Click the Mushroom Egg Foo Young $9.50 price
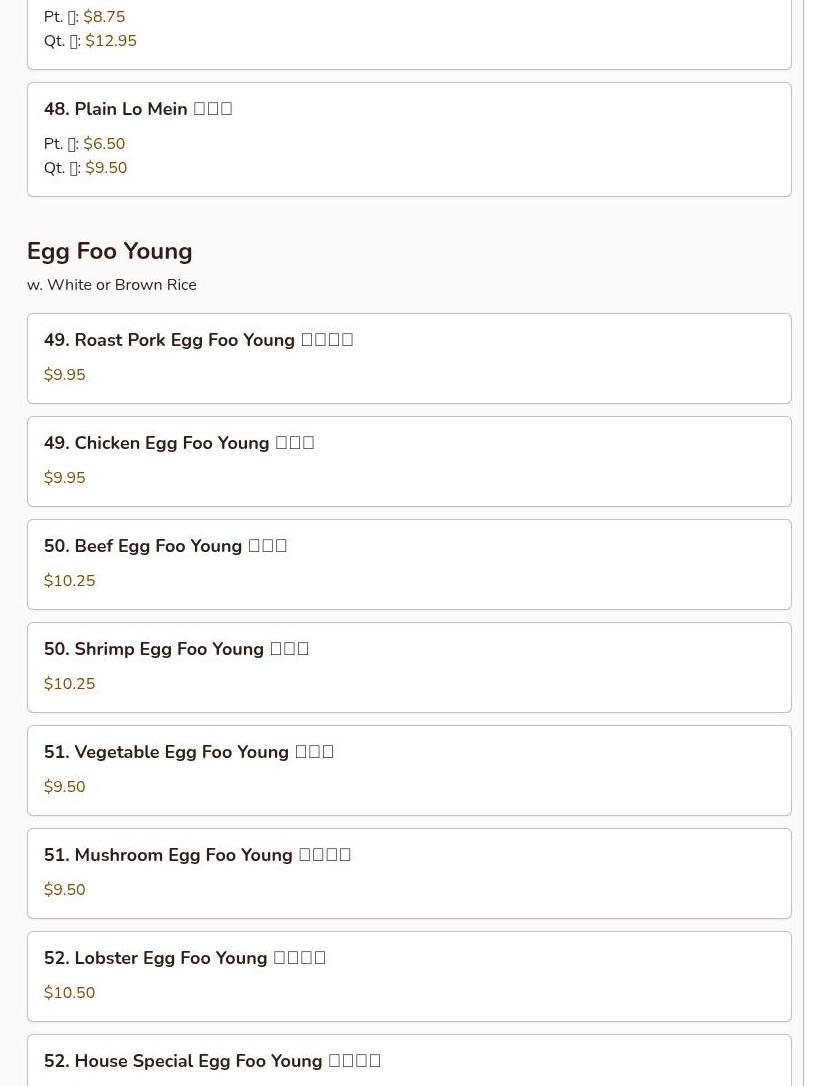Viewport: 824px width, 1086px height. [65, 890]
